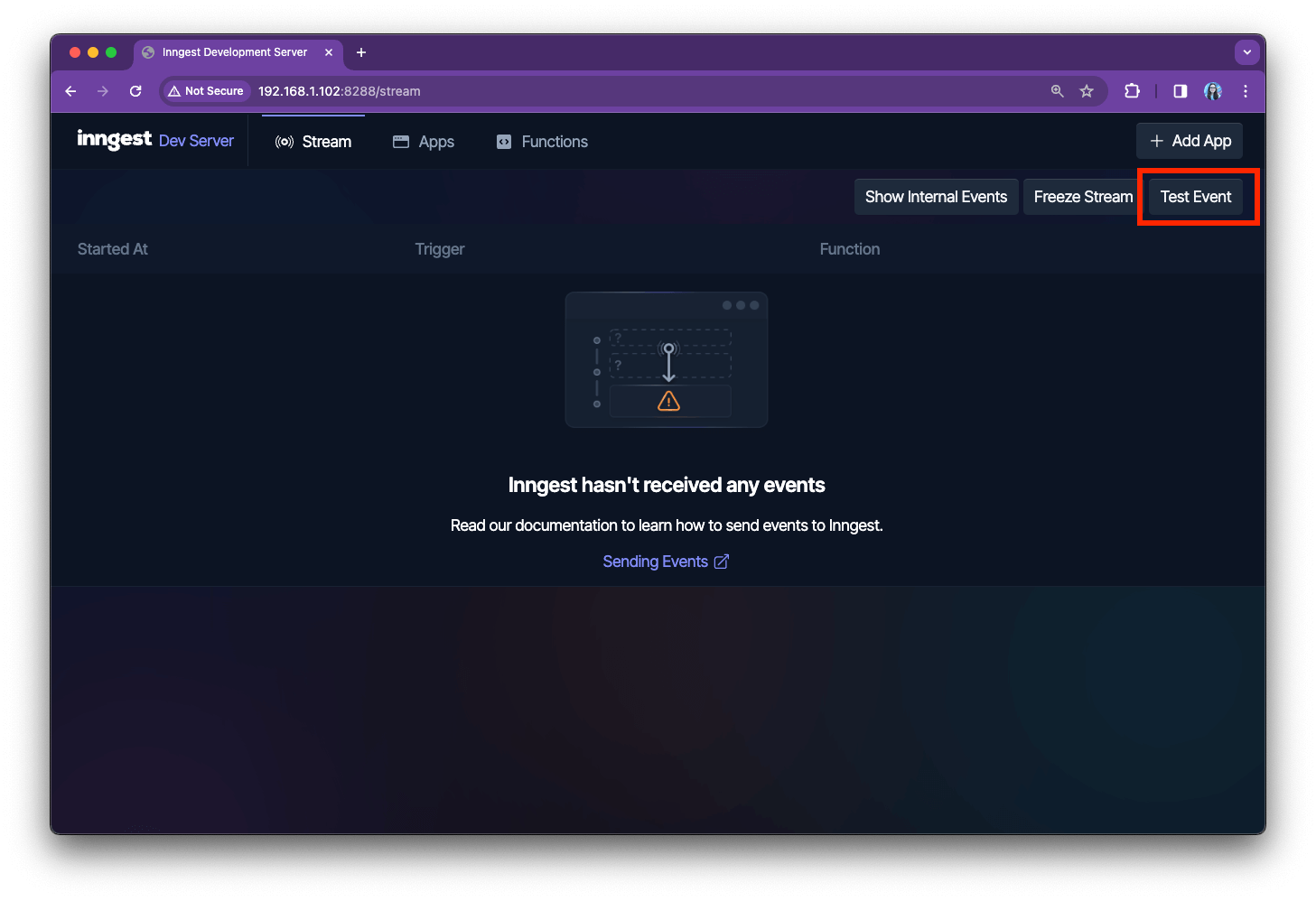The height and width of the screenshot is (901, 1316).
Task: Click the Apps card icon in navigation
Action: (x=400, y=141)
